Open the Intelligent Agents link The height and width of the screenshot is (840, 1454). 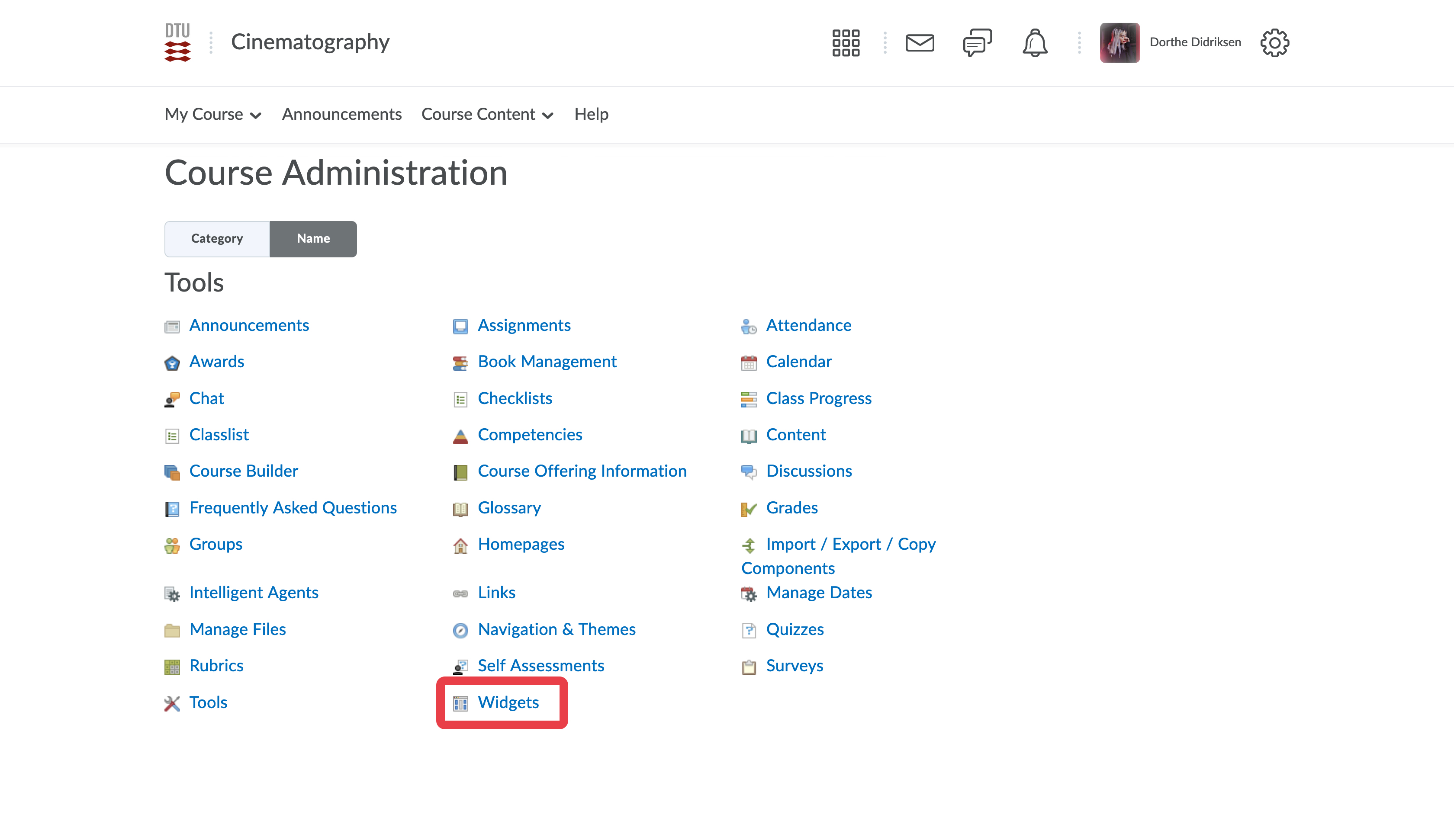coord(253,593)
